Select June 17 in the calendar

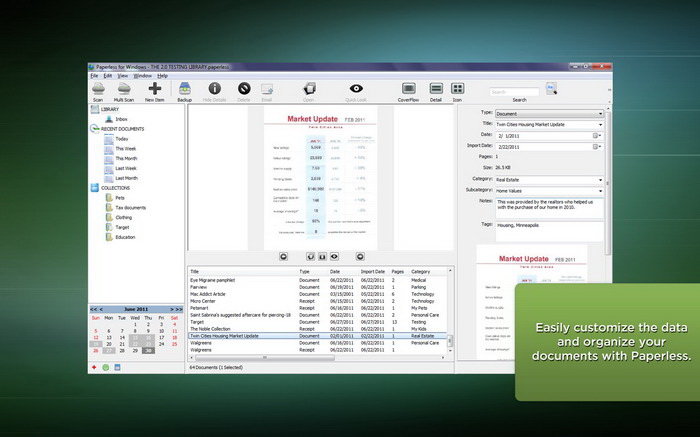[162, 337]
